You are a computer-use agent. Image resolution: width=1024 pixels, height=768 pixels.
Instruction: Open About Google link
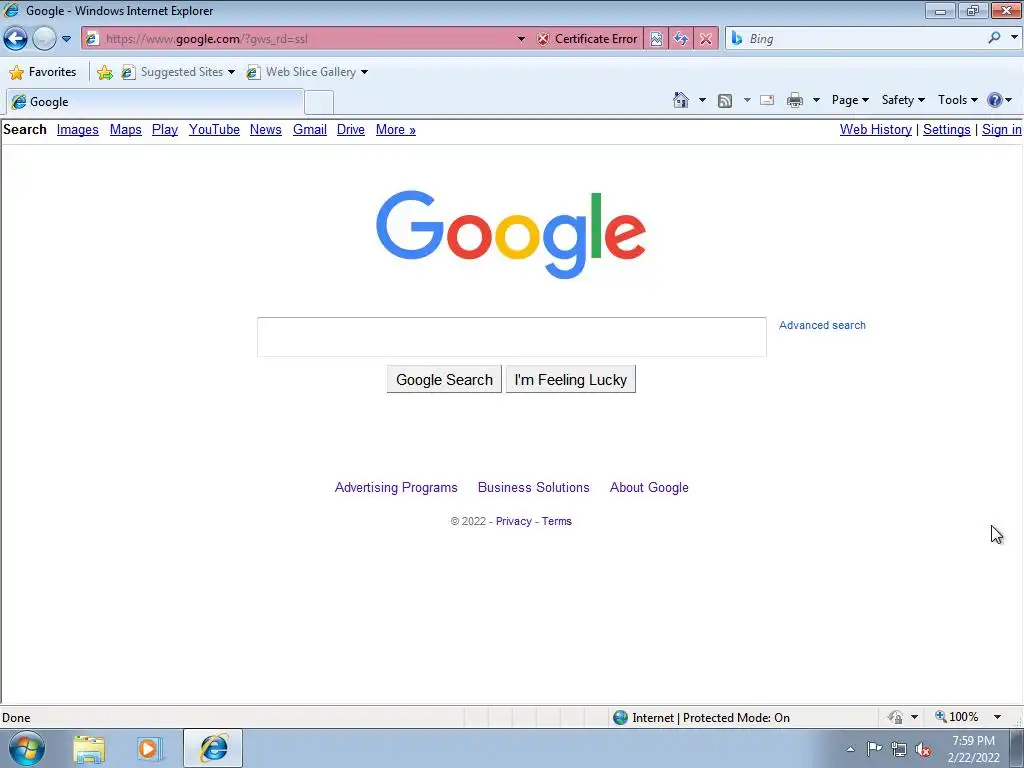point(649,488)
